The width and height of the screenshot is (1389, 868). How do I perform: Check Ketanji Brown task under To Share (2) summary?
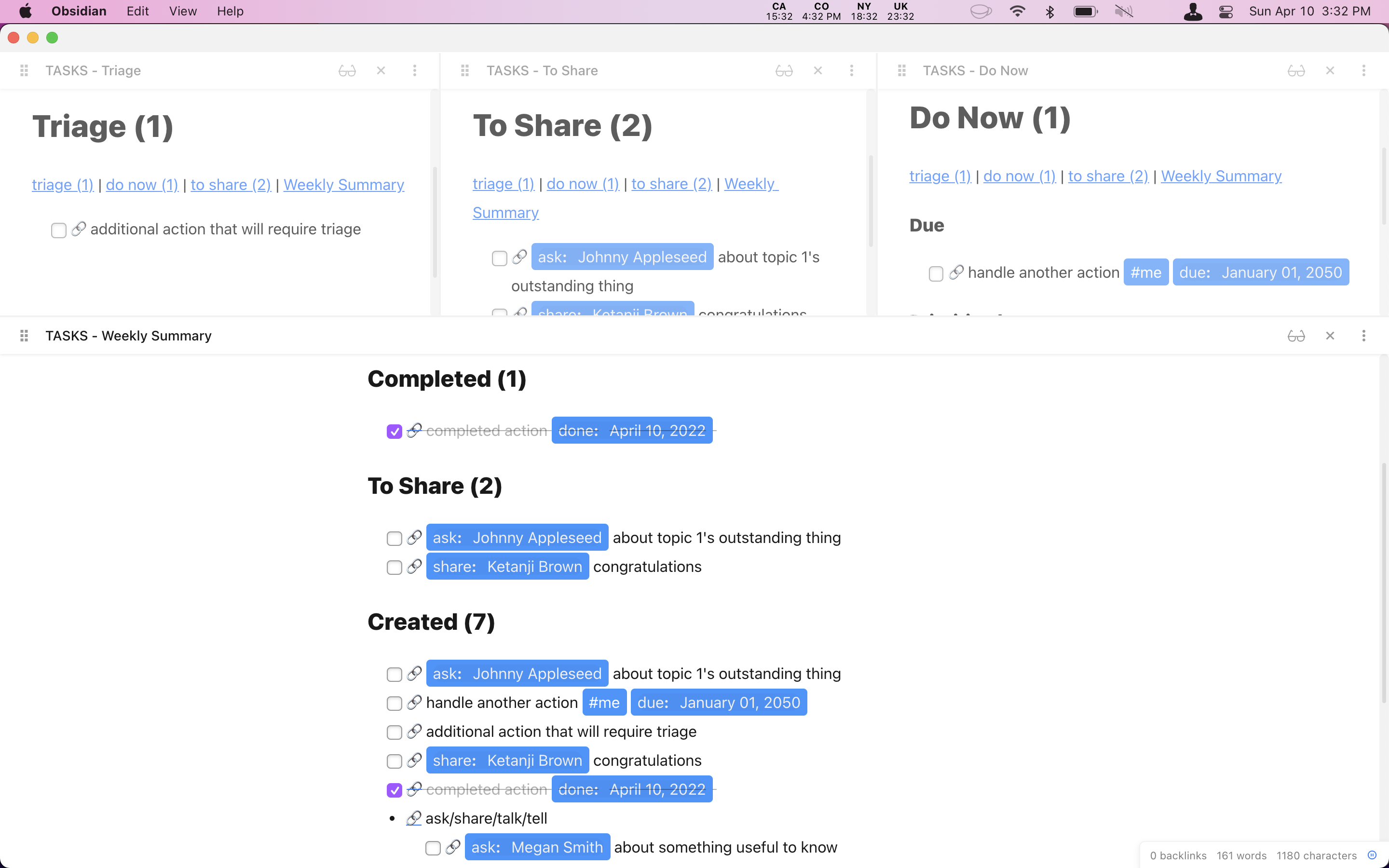(x=395, y=567)
